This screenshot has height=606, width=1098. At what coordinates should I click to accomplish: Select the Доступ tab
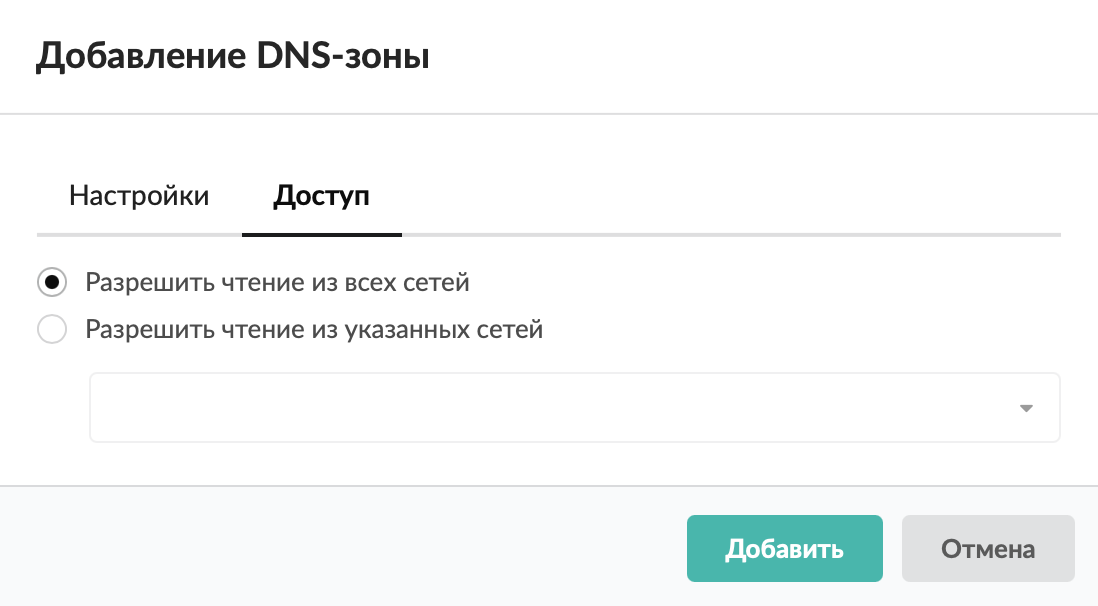(x=321, y=195)
